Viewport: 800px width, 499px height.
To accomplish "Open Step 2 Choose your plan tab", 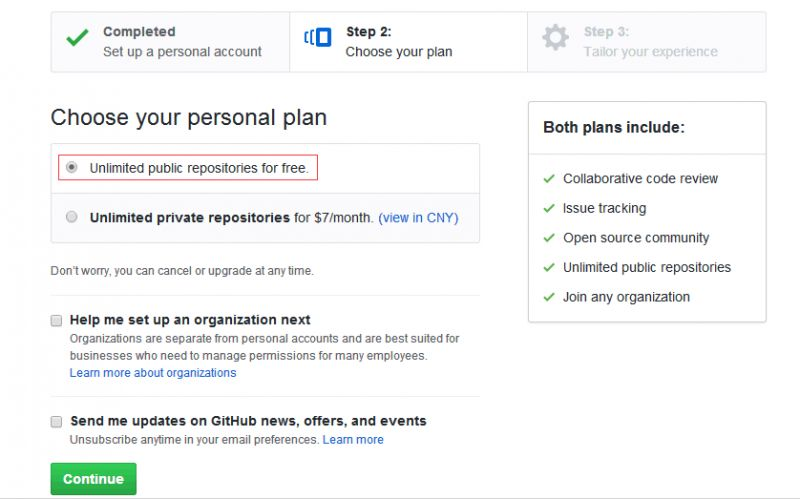I will pyautogui.click(x=408, y=42).
